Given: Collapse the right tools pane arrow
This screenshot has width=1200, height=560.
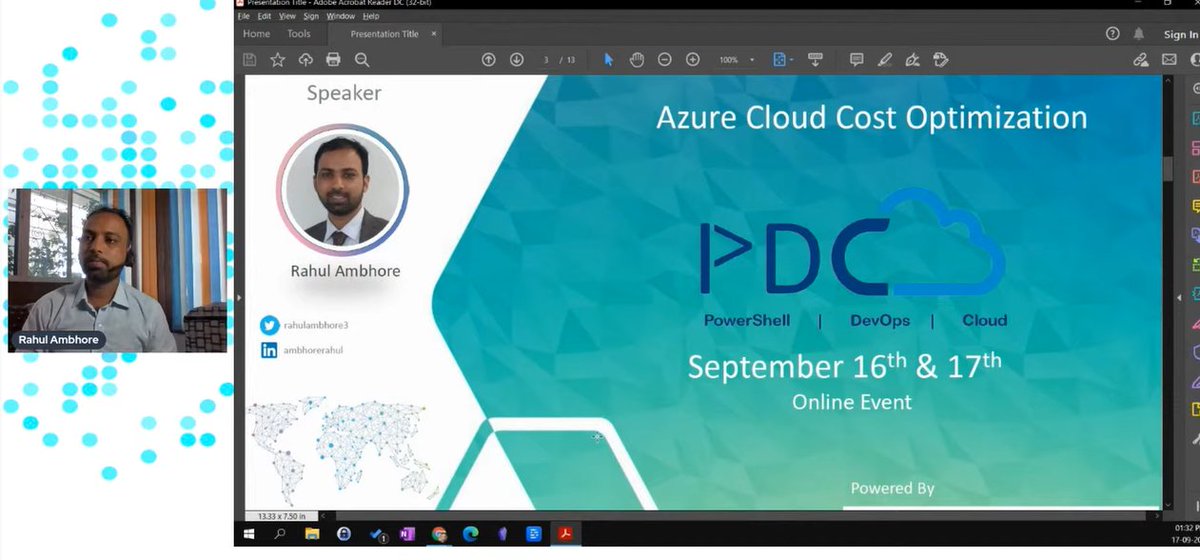Looking at the screenshot, I should pos(1178,298).
